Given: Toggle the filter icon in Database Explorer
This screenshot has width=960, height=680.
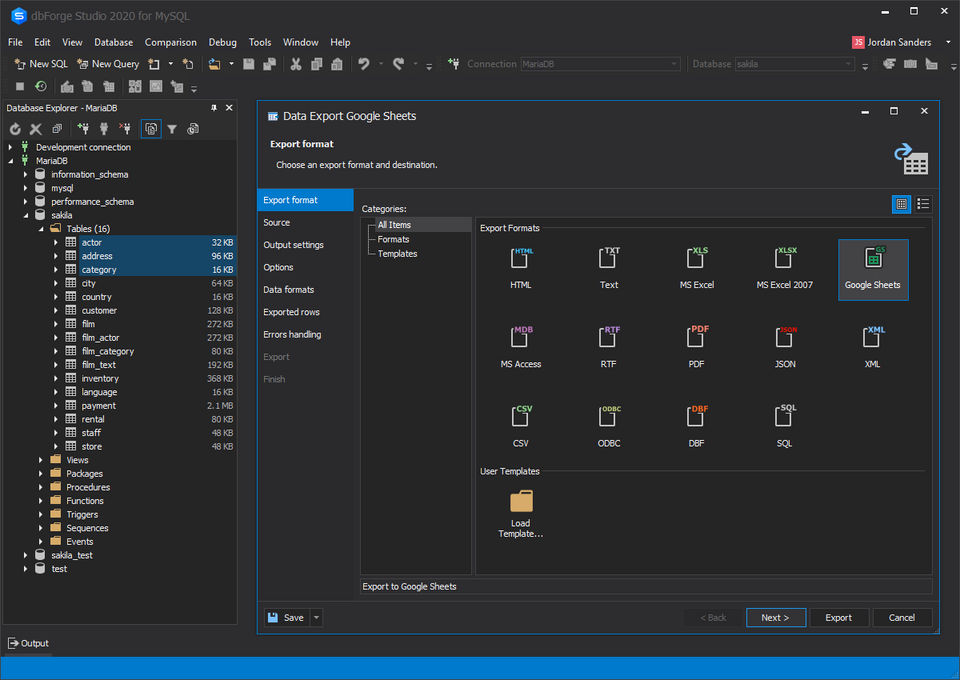Looking at the screenshot, I should point(172,129).
